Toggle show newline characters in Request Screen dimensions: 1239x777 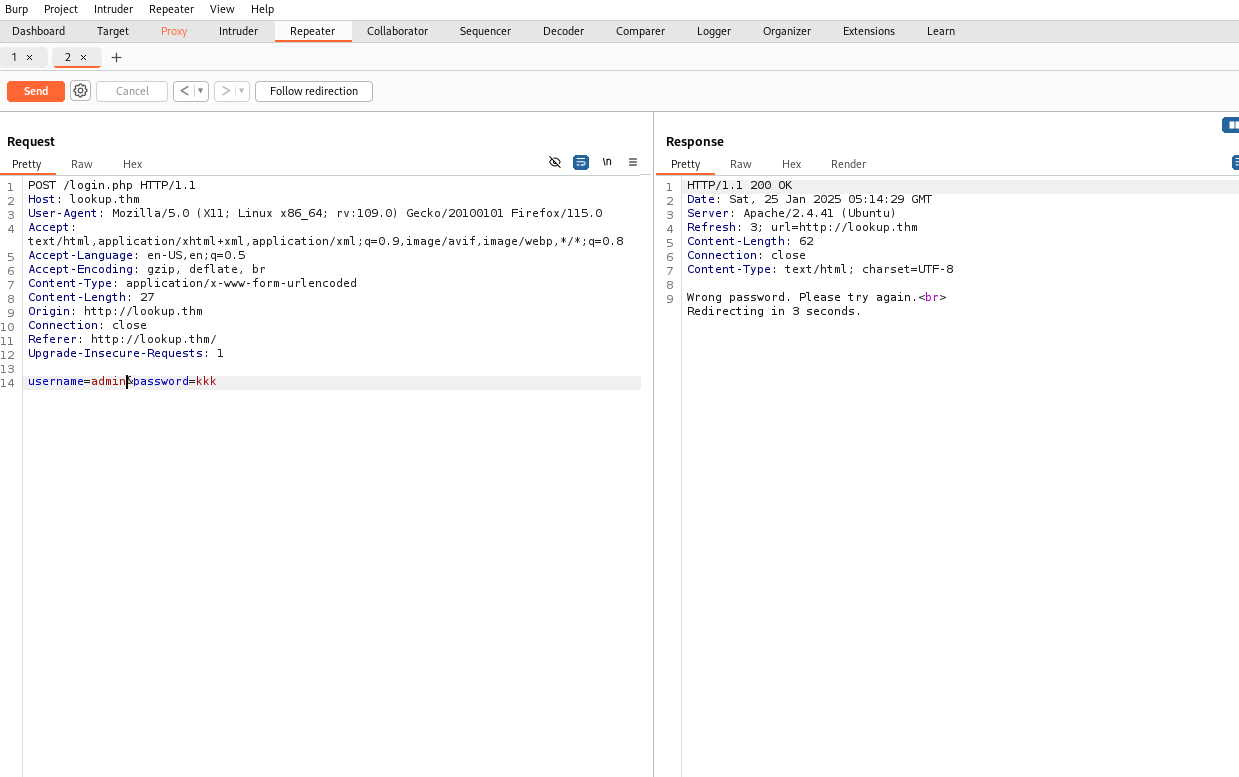607,162
